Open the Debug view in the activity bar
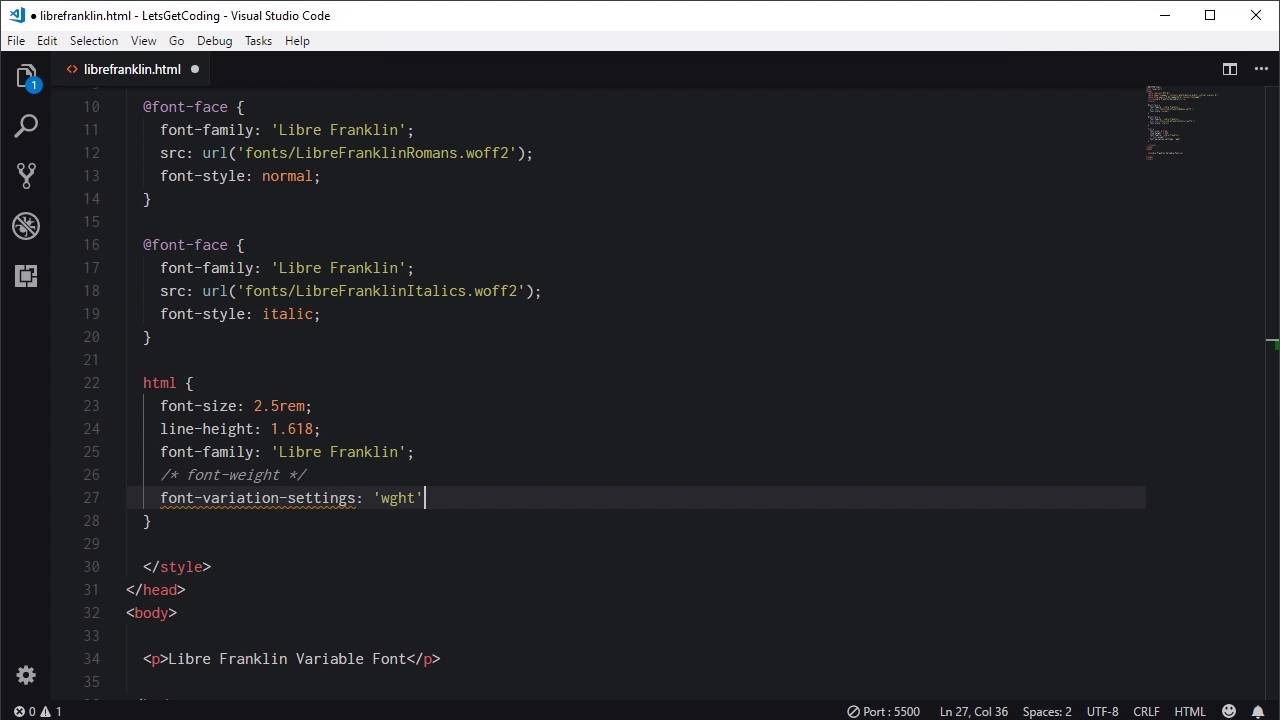The height and width of the screenshot is (720, 1280). pyautogui.click(x=27, y=226)
